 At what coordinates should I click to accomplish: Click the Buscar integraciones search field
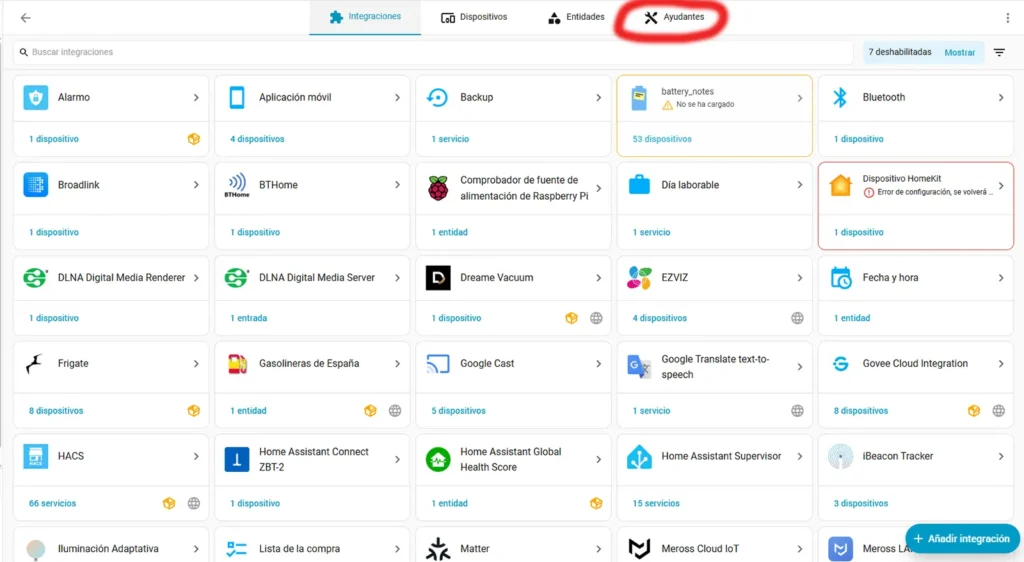[x=433, y=52]
